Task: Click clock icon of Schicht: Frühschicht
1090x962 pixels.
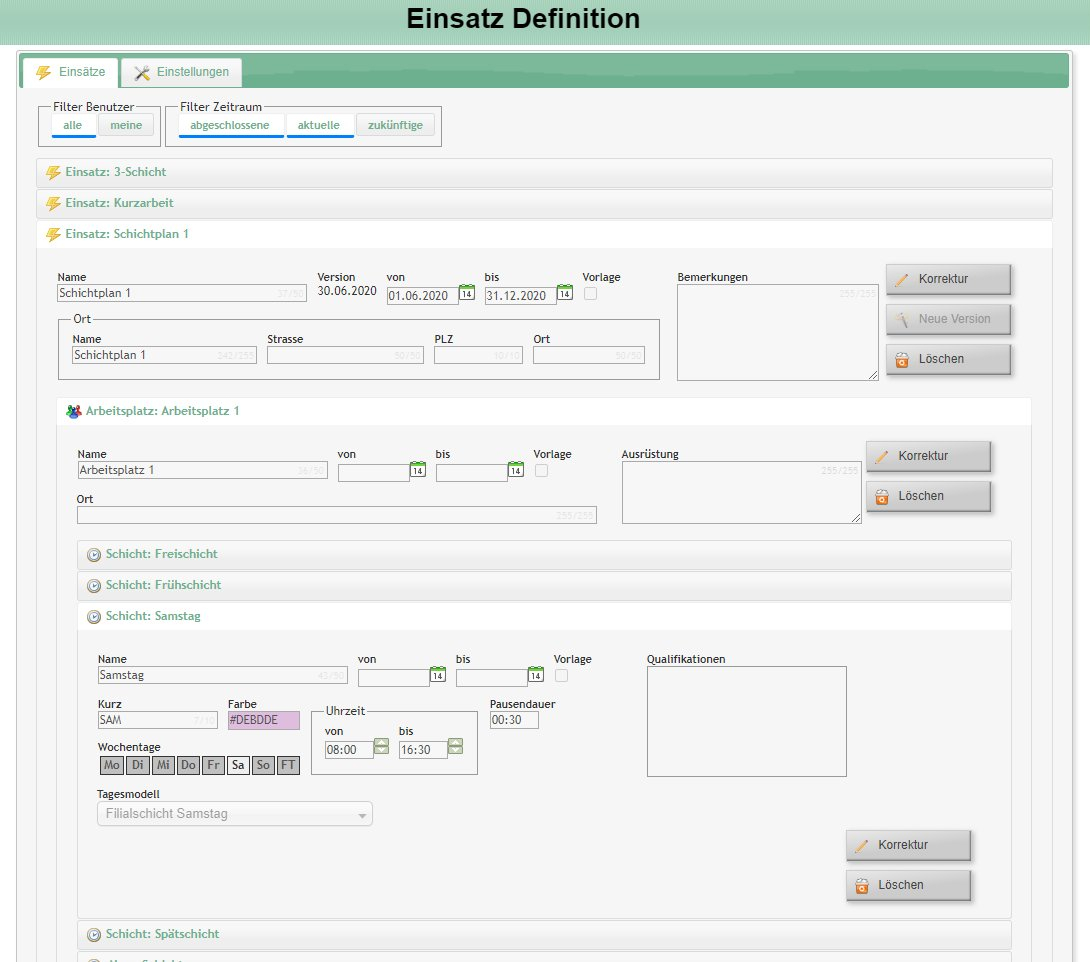Action: click(94, 586)
